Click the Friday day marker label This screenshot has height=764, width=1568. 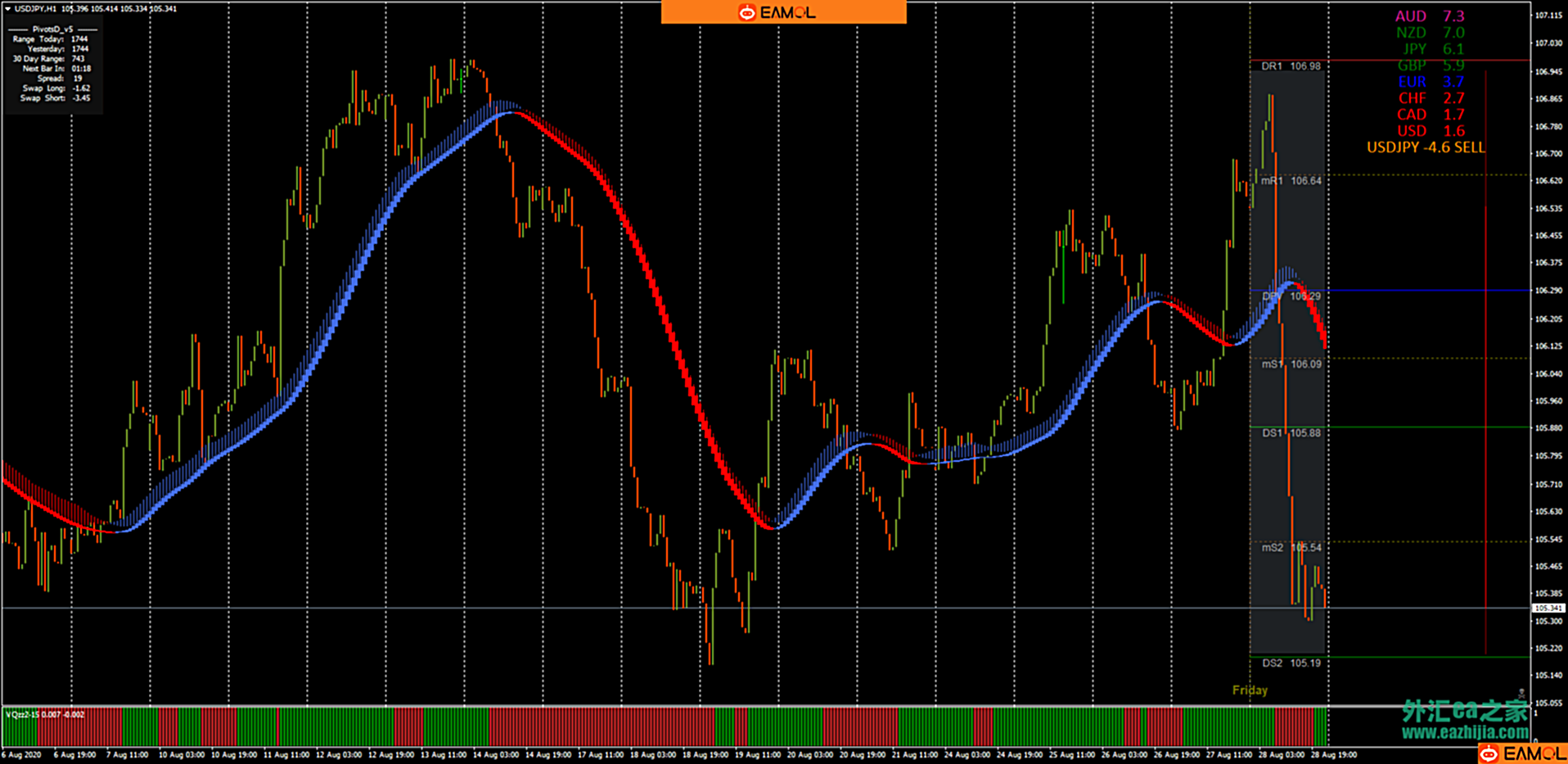[1250, 690]
